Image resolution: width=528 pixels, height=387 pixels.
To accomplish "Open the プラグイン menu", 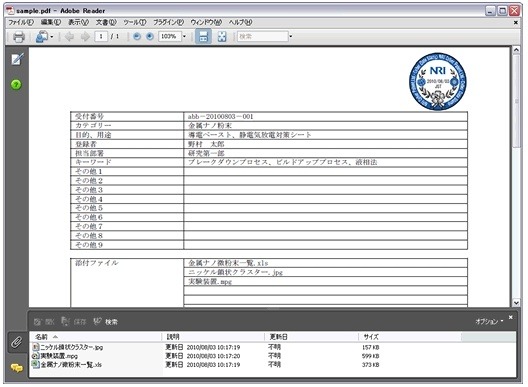I will (168, 22).
